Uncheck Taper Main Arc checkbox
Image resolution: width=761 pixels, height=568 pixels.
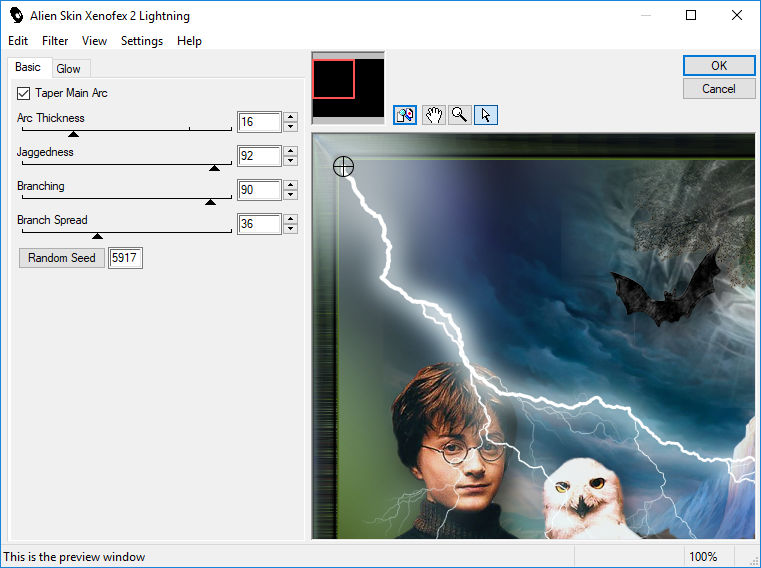click(23, 93)
